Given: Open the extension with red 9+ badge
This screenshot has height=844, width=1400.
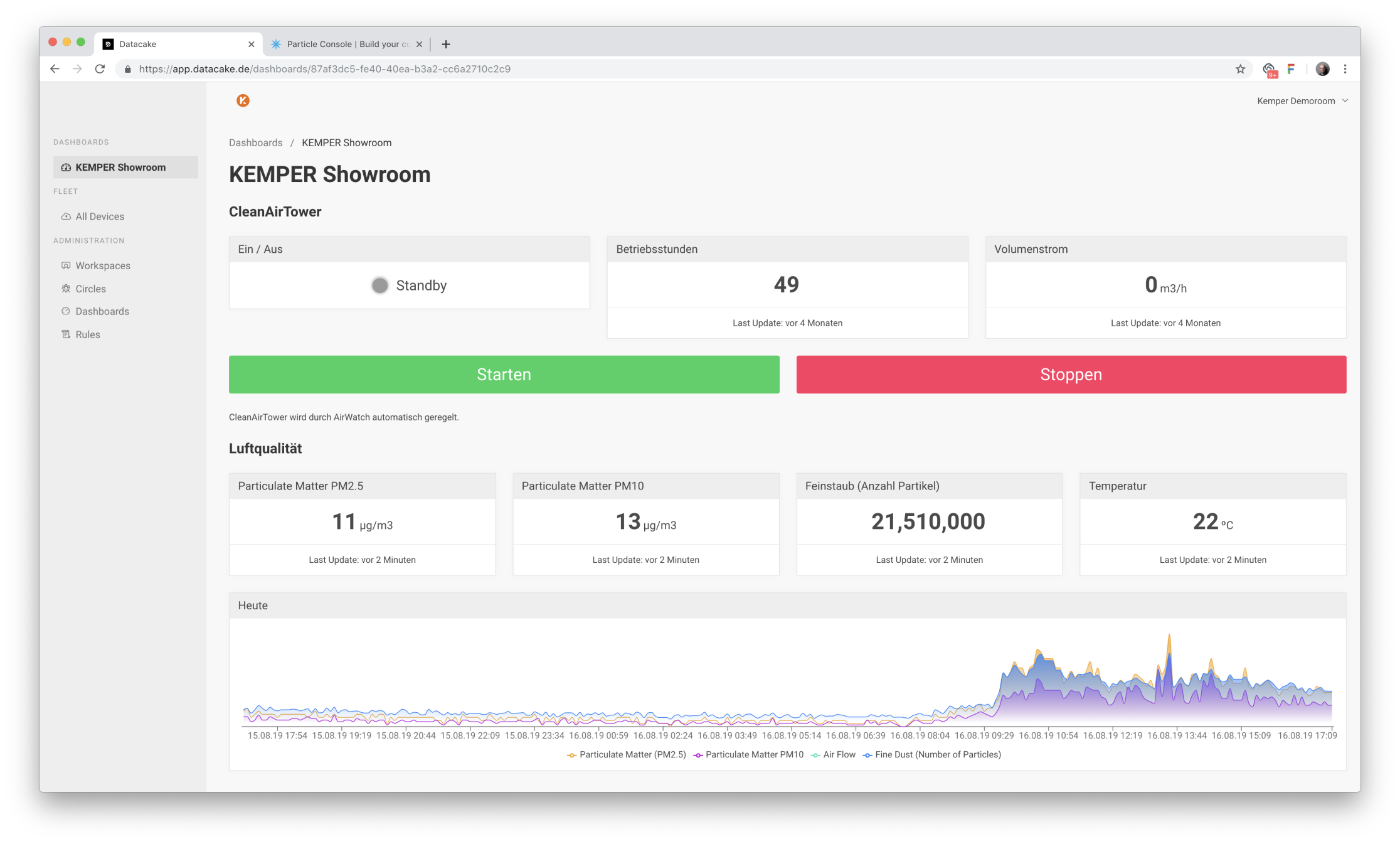Looking at the screenshot, I should [x=1269, y=70].
